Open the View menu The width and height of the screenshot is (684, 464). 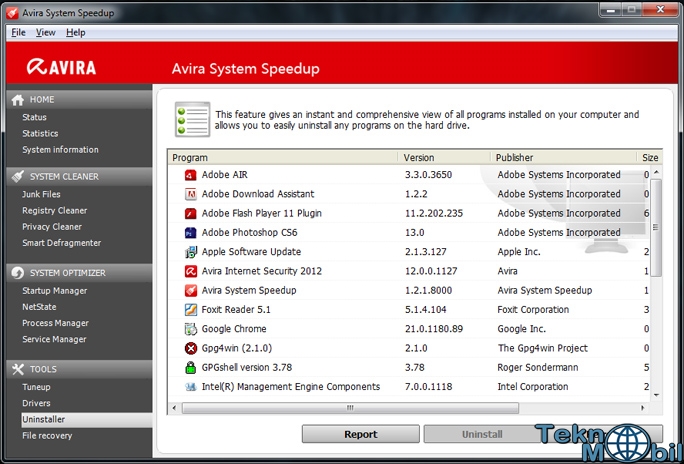click(x=45, y=32)
